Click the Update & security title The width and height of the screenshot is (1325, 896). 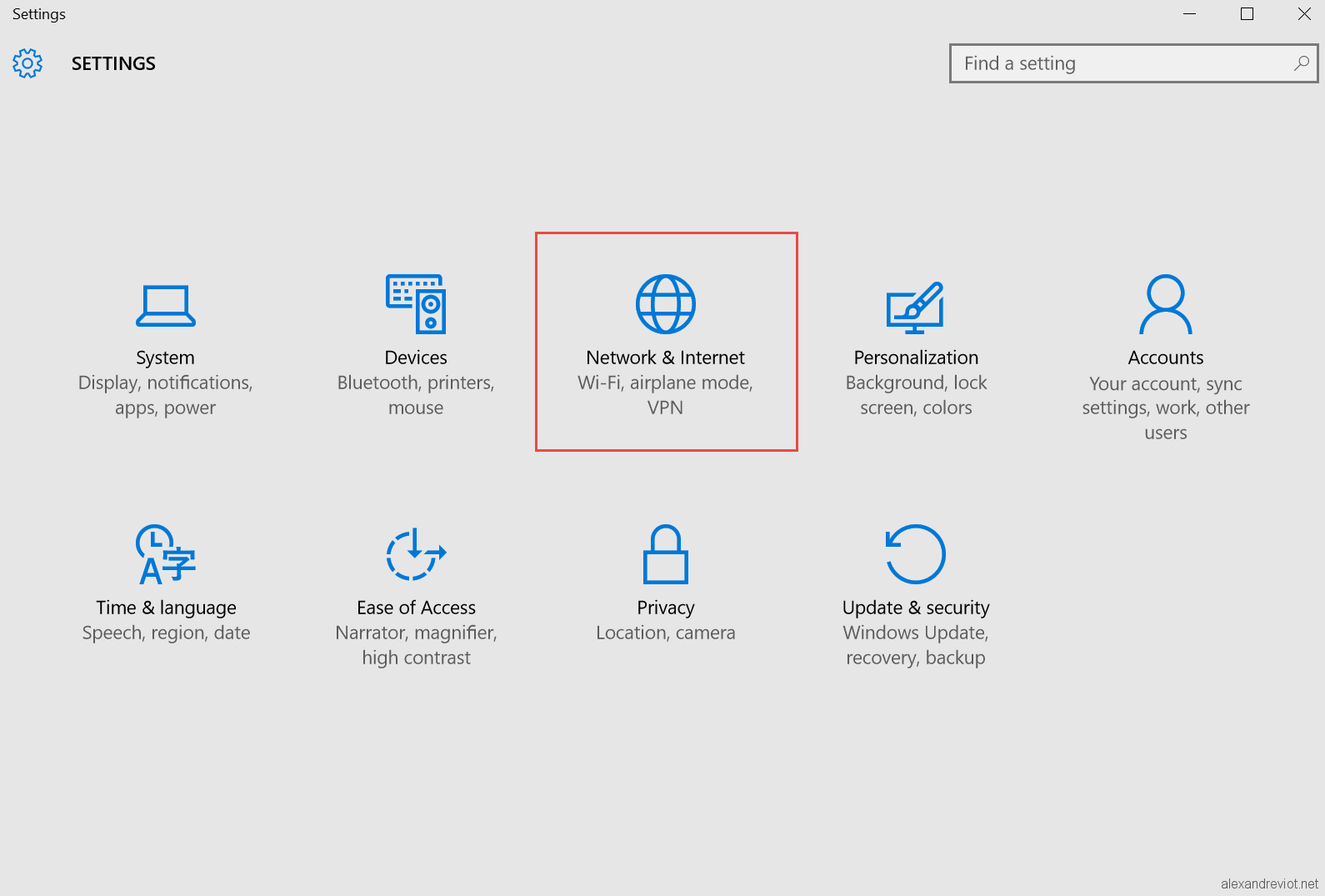click(x=916, y=608)
